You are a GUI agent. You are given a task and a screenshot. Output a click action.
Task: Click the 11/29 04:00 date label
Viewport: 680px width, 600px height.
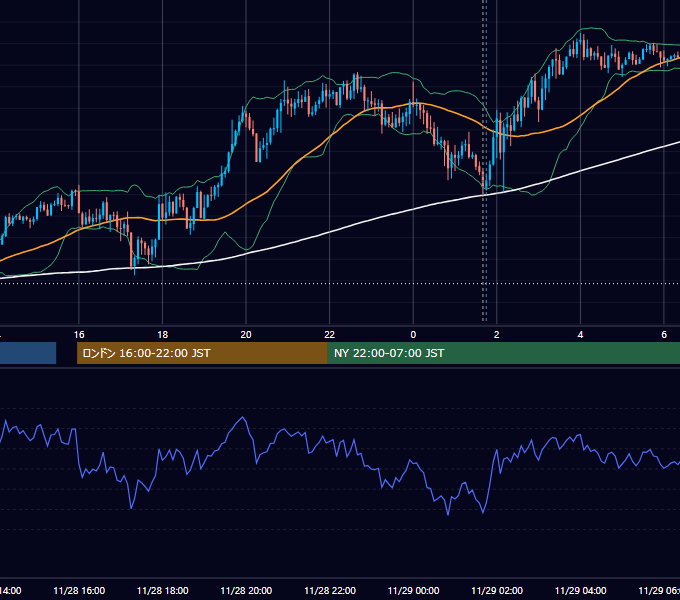point(580,590)
